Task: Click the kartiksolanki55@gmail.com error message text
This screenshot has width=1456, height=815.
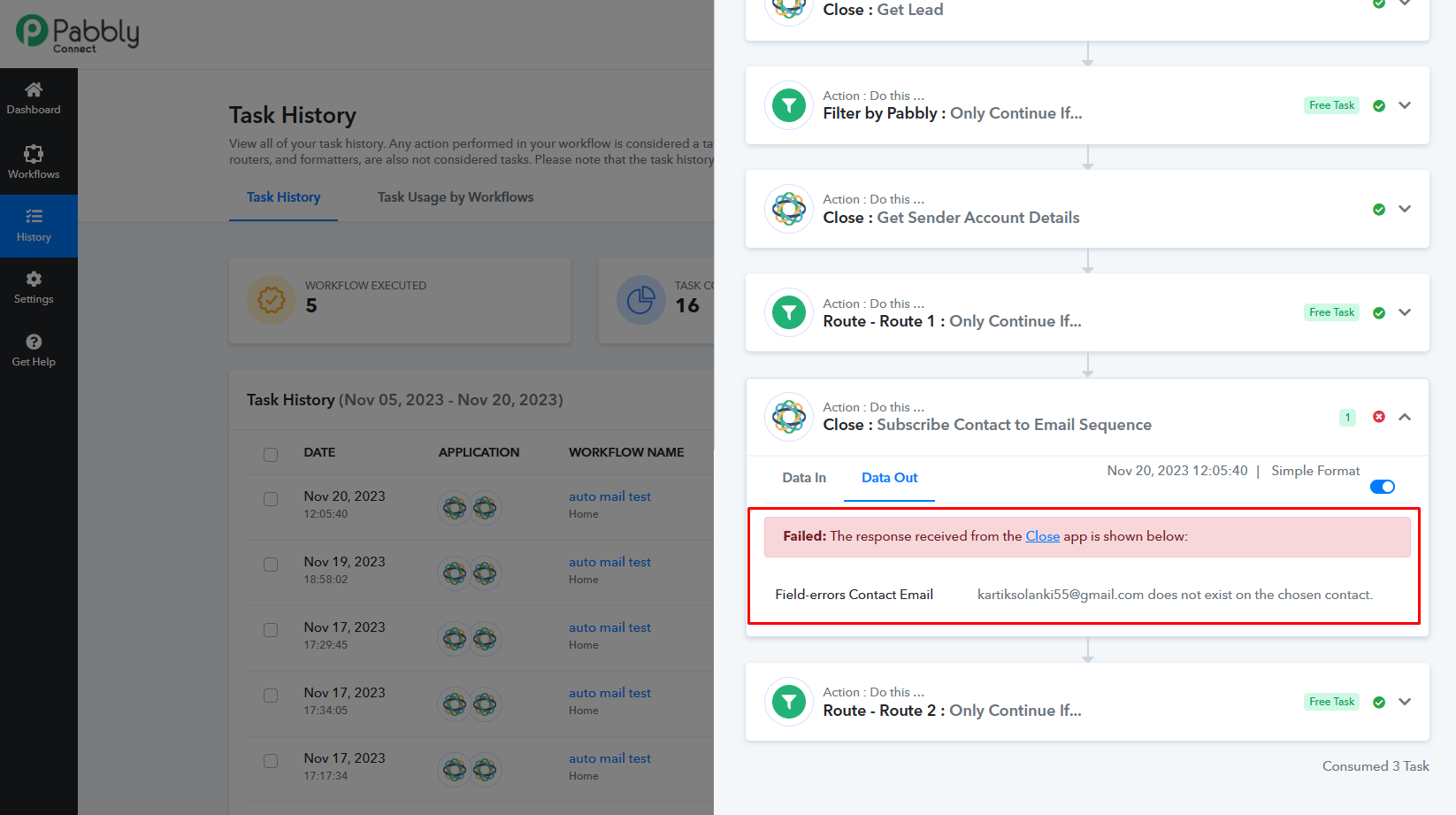Action: (x=1175, y=595)
